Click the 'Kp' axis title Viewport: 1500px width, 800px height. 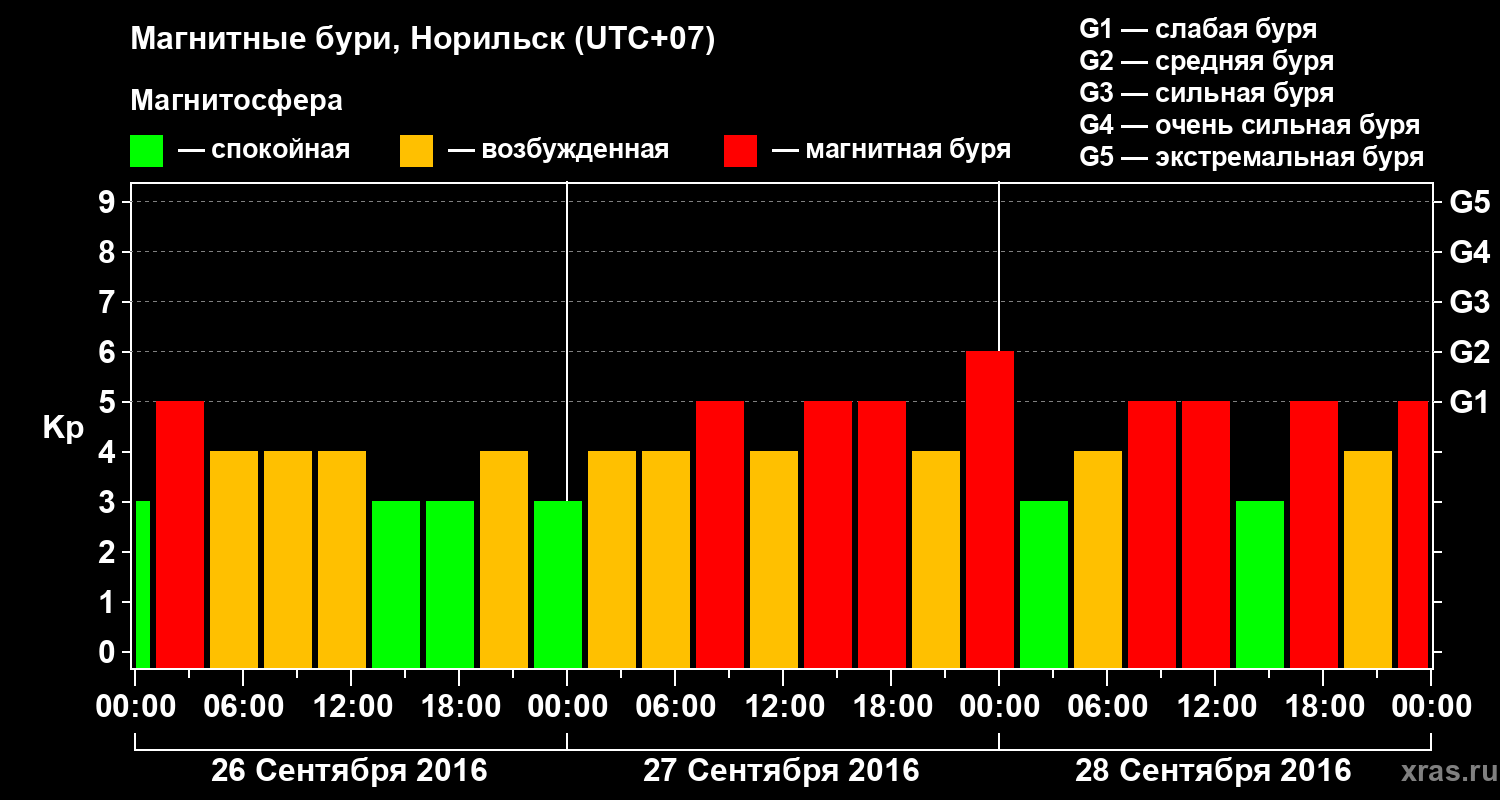pos(63,429)
